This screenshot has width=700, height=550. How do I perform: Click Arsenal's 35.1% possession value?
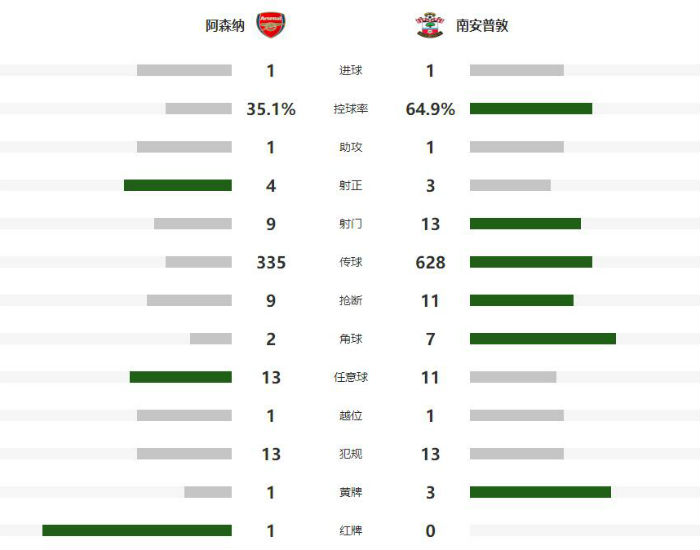[271, 109]
